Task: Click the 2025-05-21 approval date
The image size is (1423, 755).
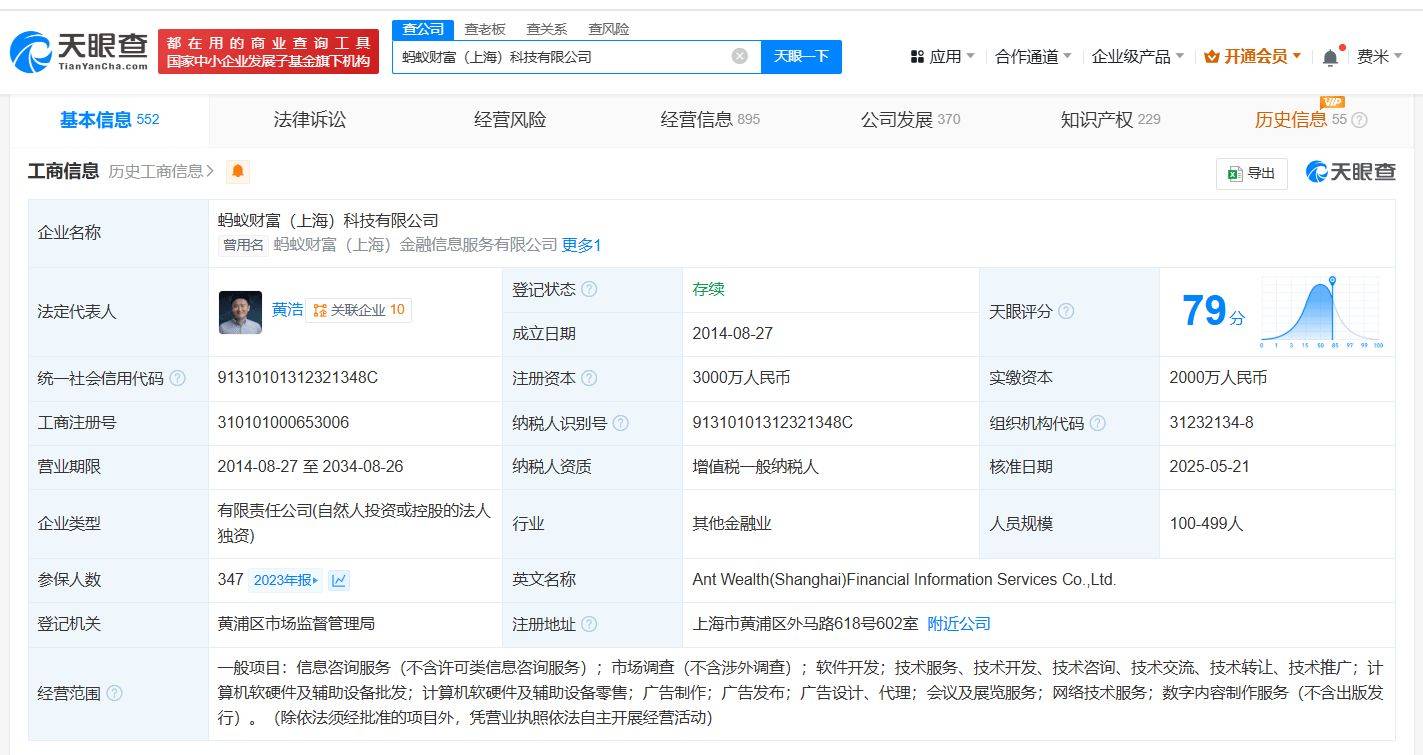Action: tap(1209, 467)
